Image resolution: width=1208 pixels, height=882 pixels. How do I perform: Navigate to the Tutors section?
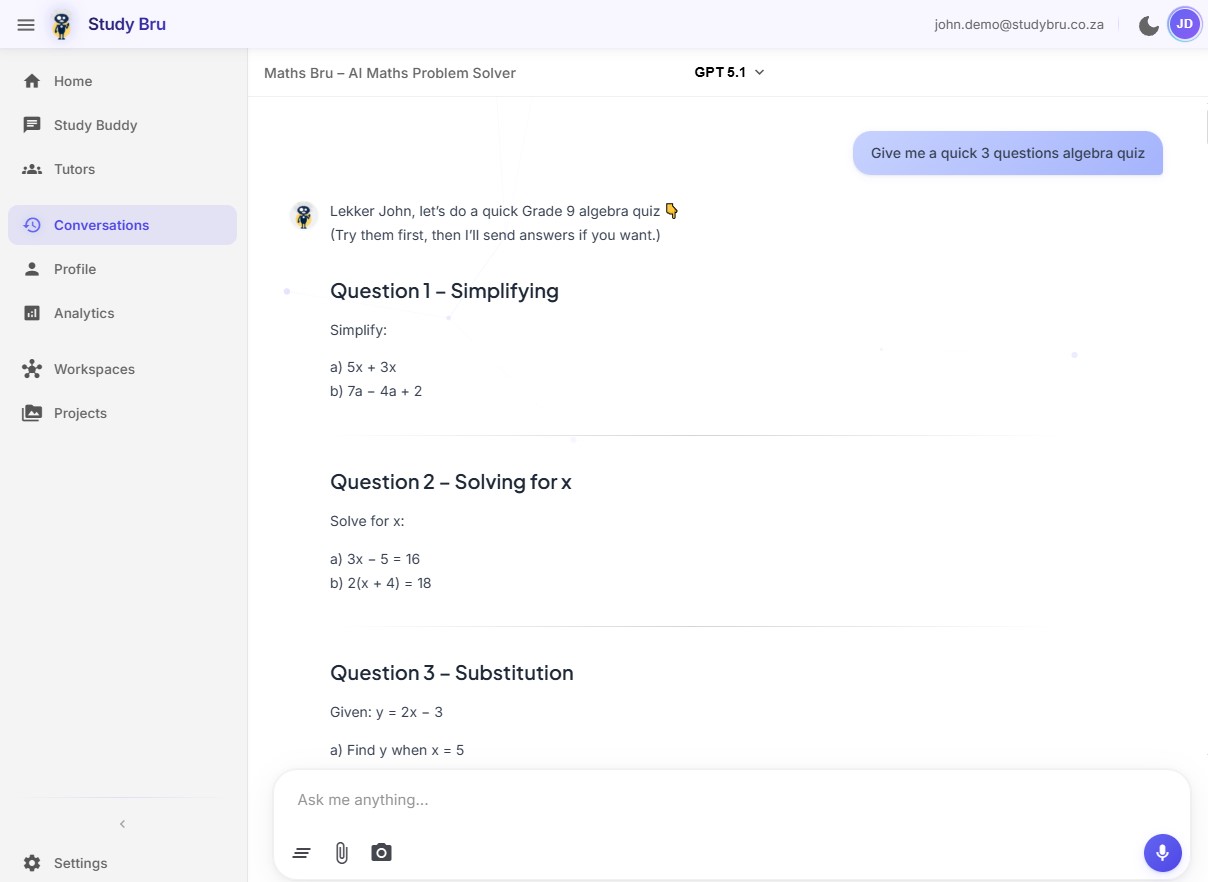[74, 169]
